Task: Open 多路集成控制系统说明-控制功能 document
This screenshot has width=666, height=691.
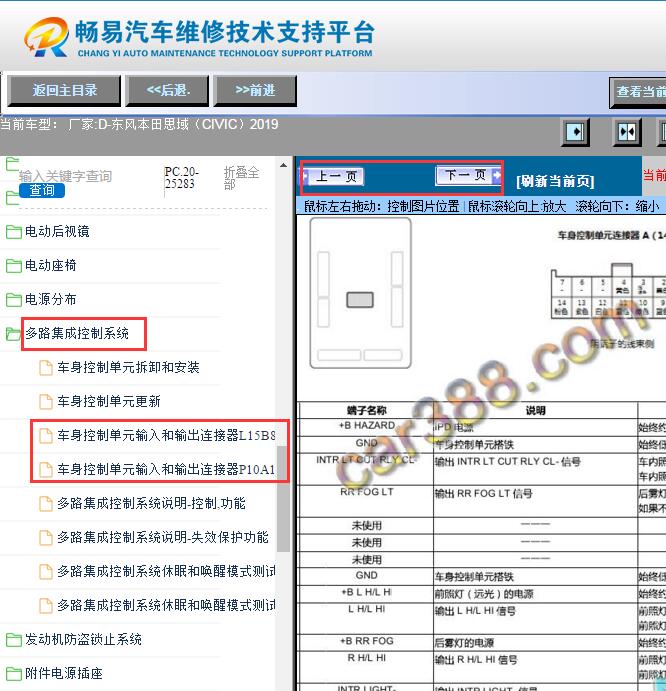Action: [151, 503]
